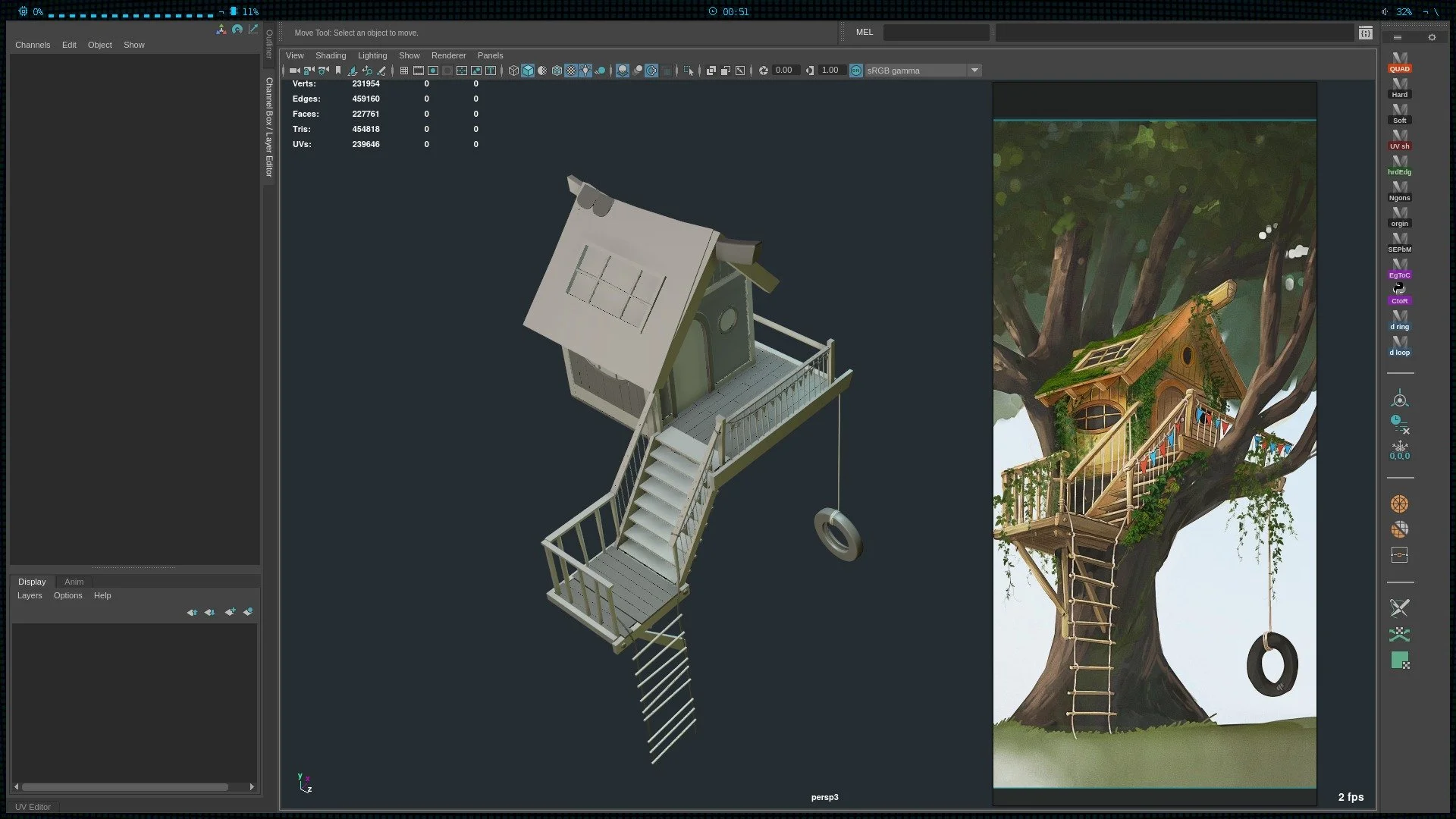
Task: Open the shelf settings gear
Action: coord(1432,37)
